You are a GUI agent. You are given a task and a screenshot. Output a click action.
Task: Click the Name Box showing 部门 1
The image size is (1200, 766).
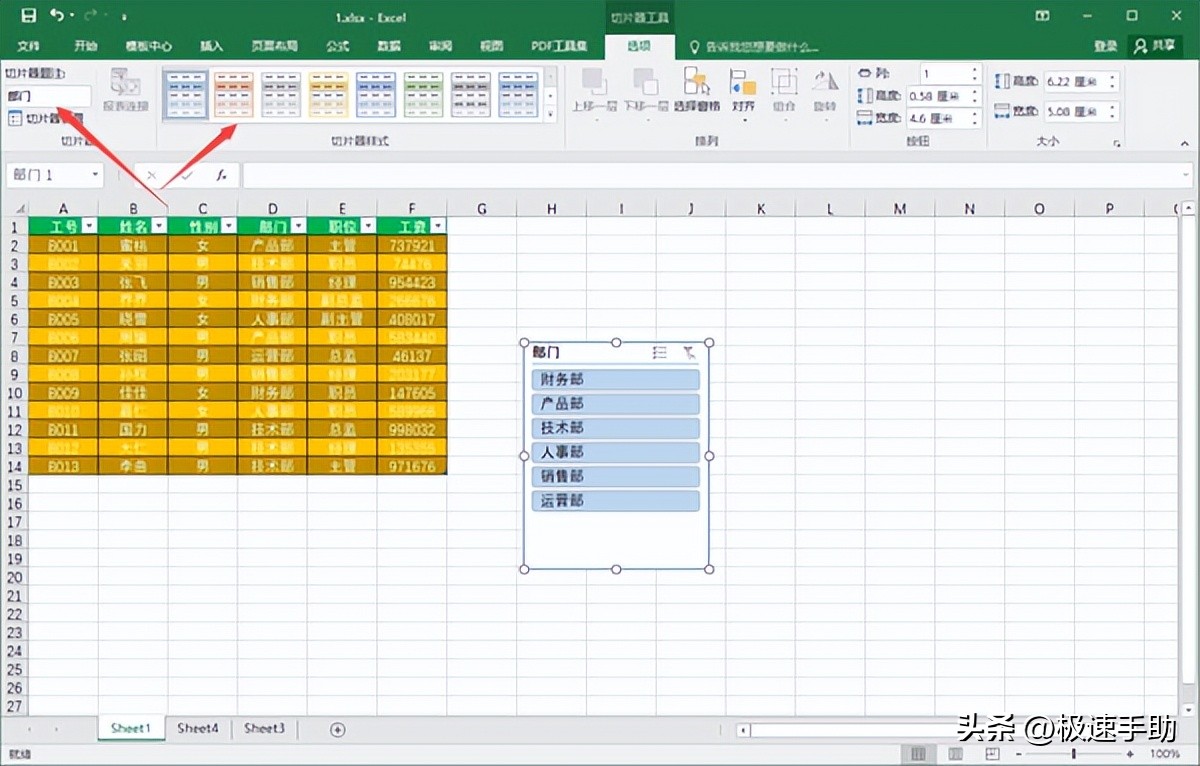[x=48, y=174]
